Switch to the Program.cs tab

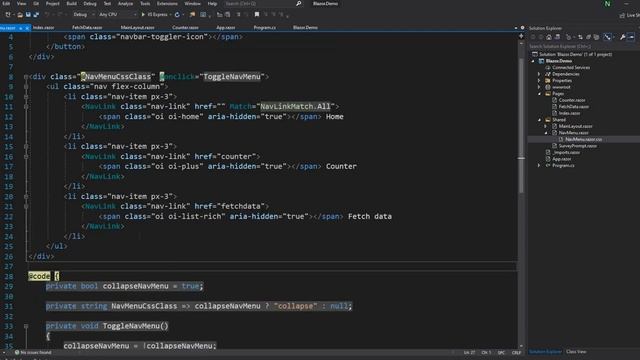pyautogui.click(x=264, y=28)
